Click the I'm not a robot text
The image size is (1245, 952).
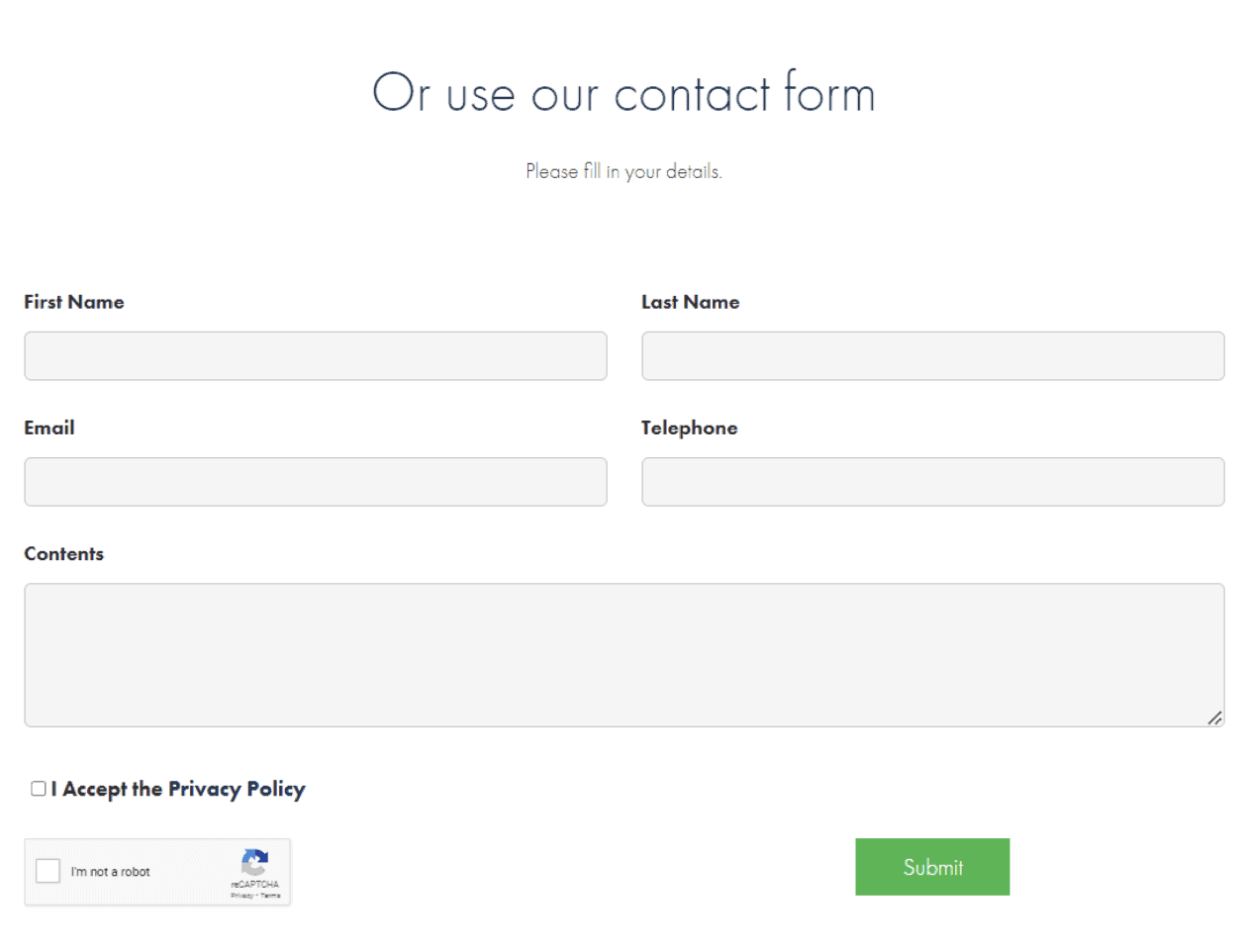[x=111, y=871]
